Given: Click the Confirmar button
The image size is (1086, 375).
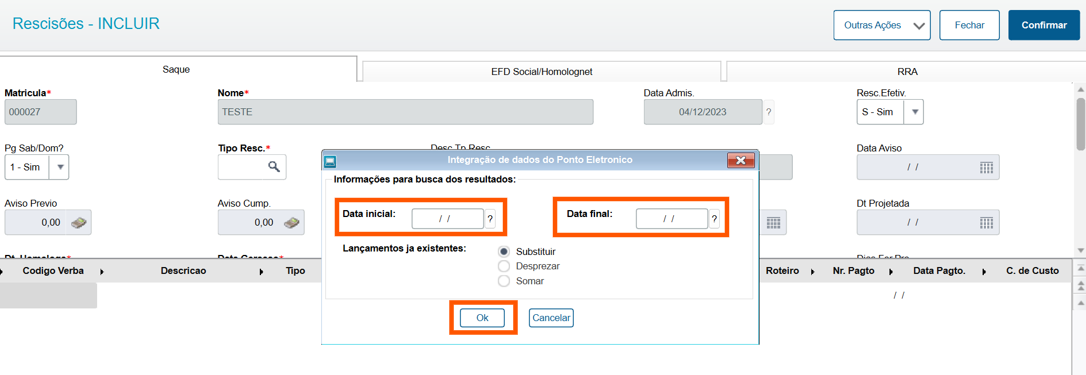Looking at the screenshot, I should 1044,25.
